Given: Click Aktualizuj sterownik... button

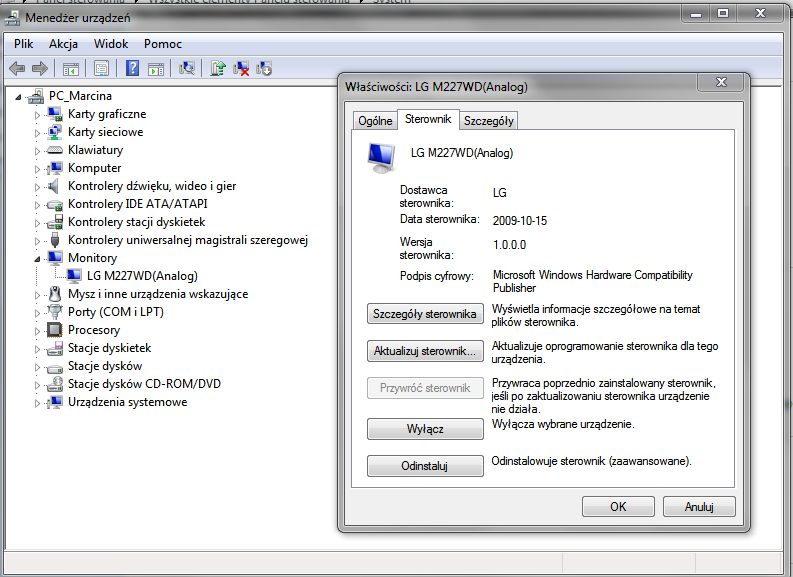Looking at the screenshot, I should pyautogui.click(x=425, y=351).
